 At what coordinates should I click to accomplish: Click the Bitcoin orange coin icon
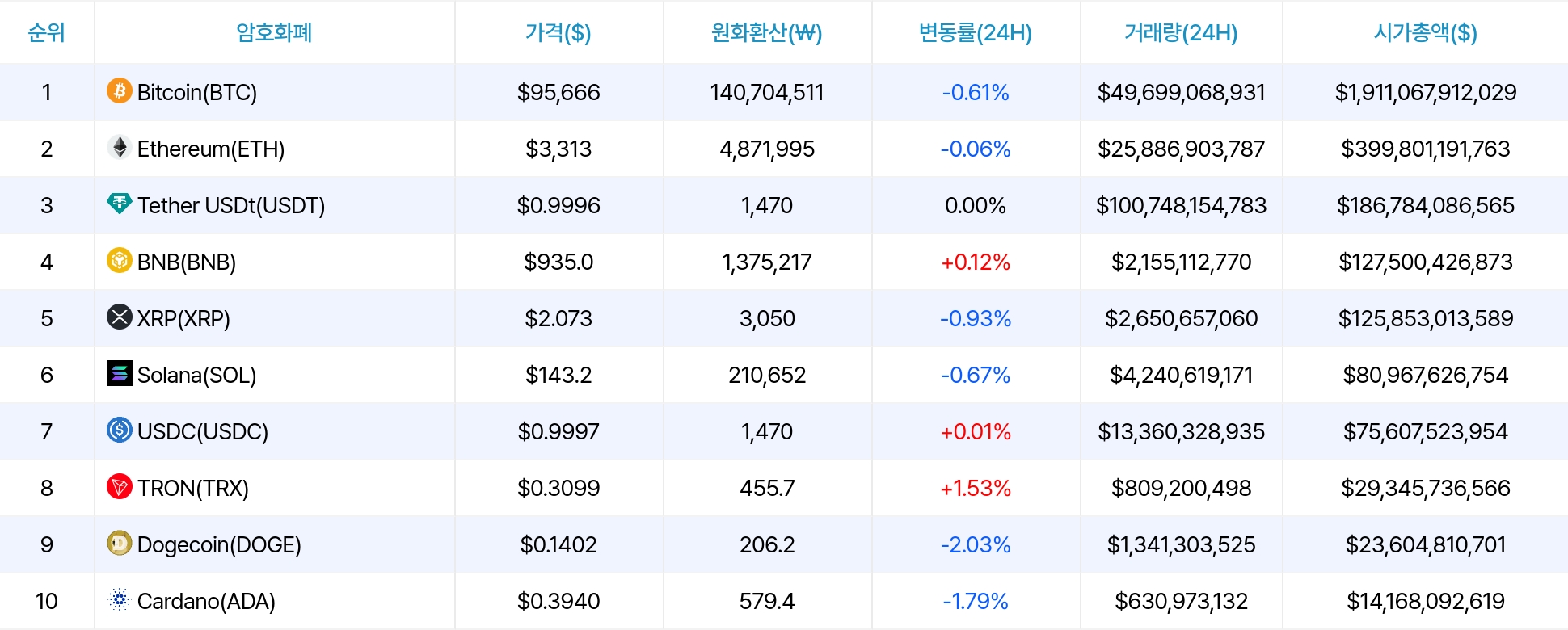[x=120, y=90]
